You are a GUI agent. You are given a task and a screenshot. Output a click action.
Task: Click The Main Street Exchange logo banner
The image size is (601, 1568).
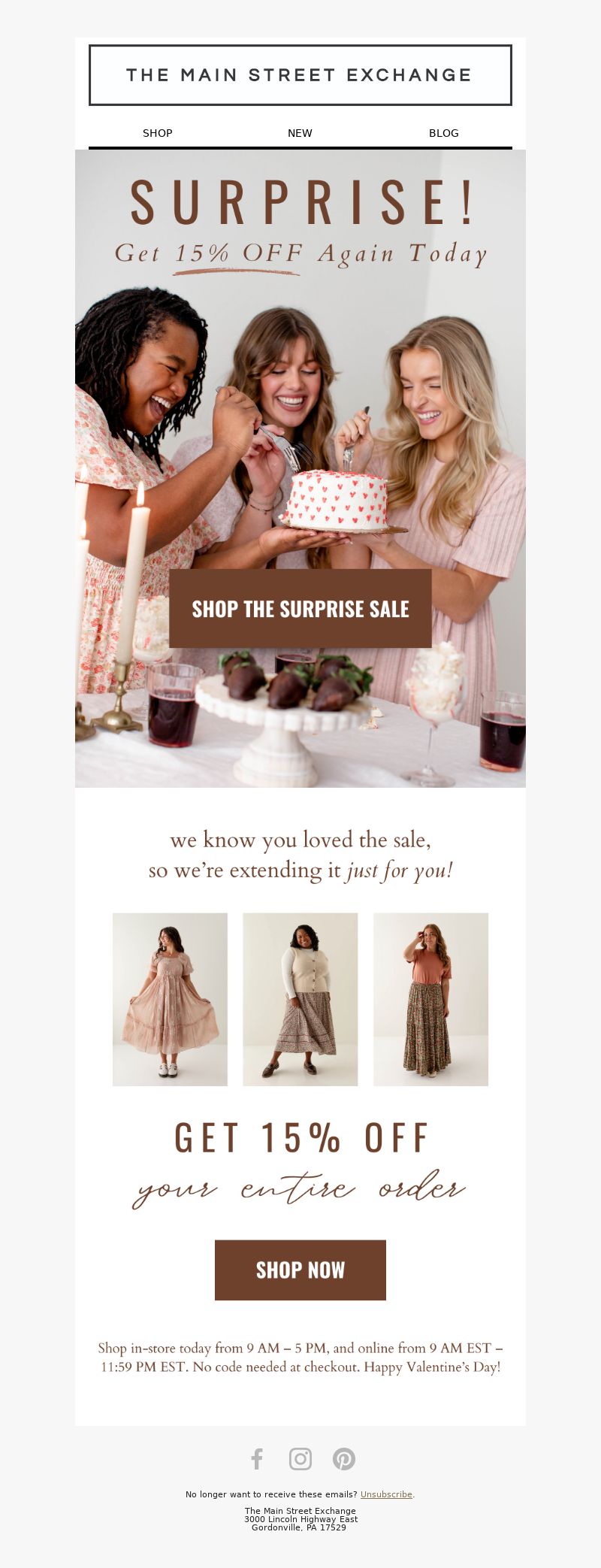tap(300, 75)
